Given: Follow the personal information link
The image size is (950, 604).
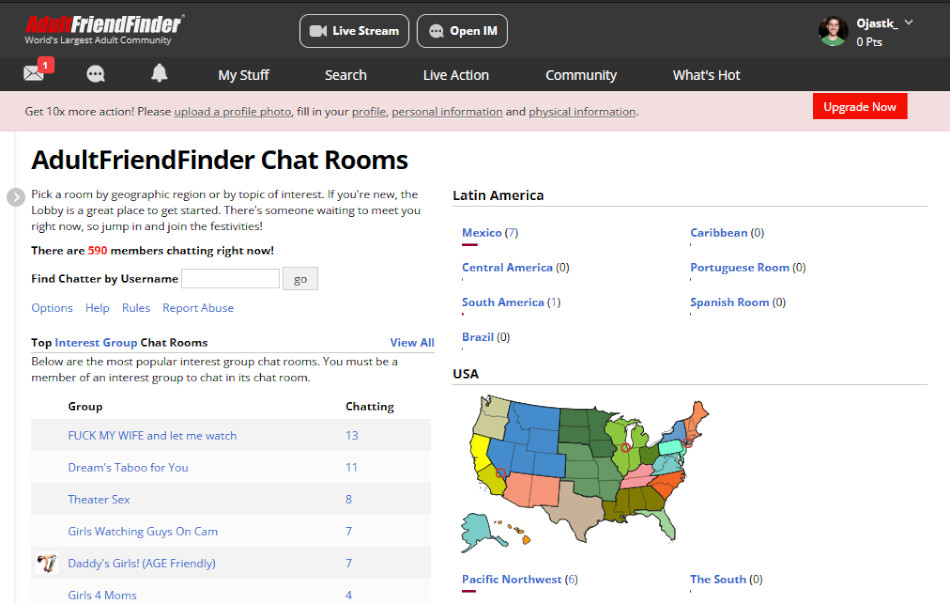Looking at the screenshot, I should coord(447,111).
